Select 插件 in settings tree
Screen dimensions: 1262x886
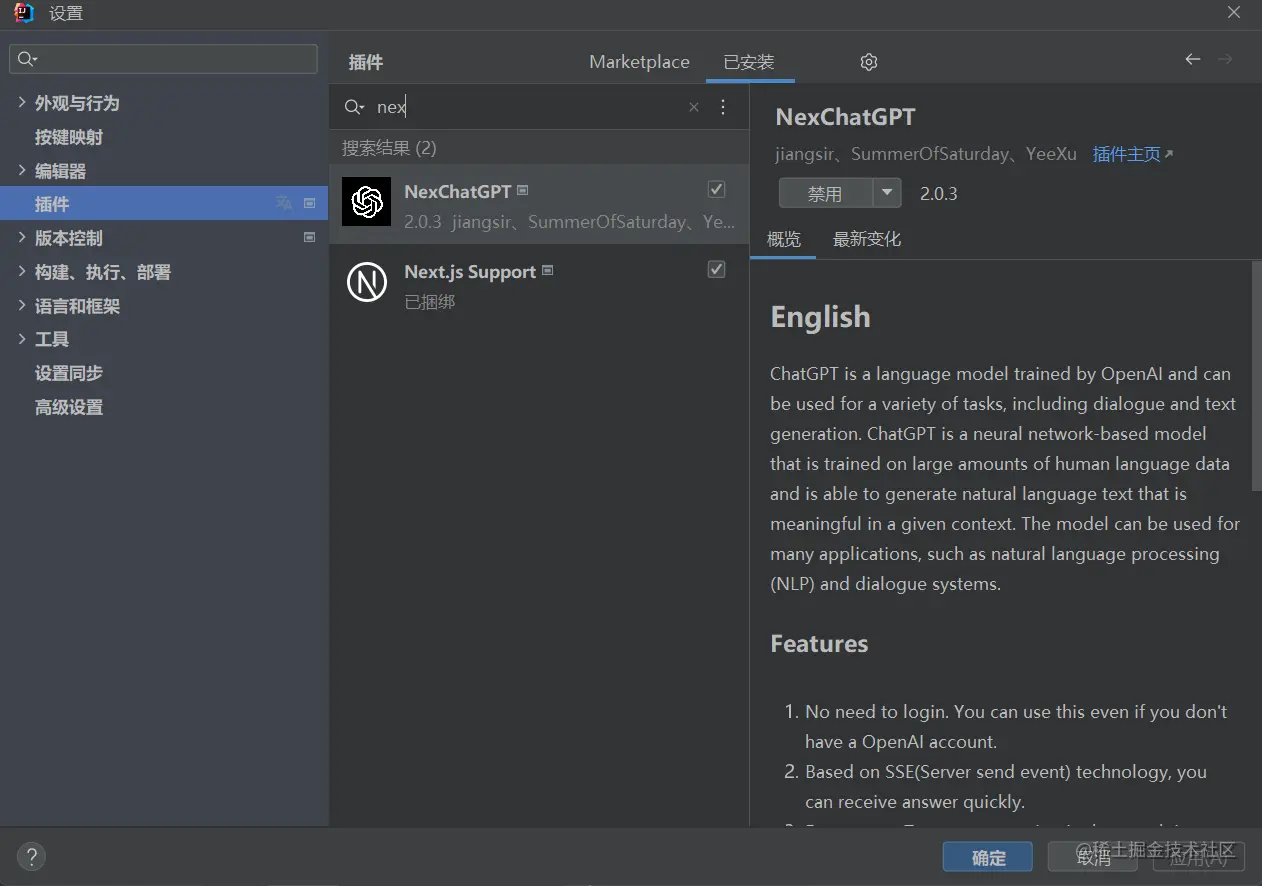[x=164, y=203]
